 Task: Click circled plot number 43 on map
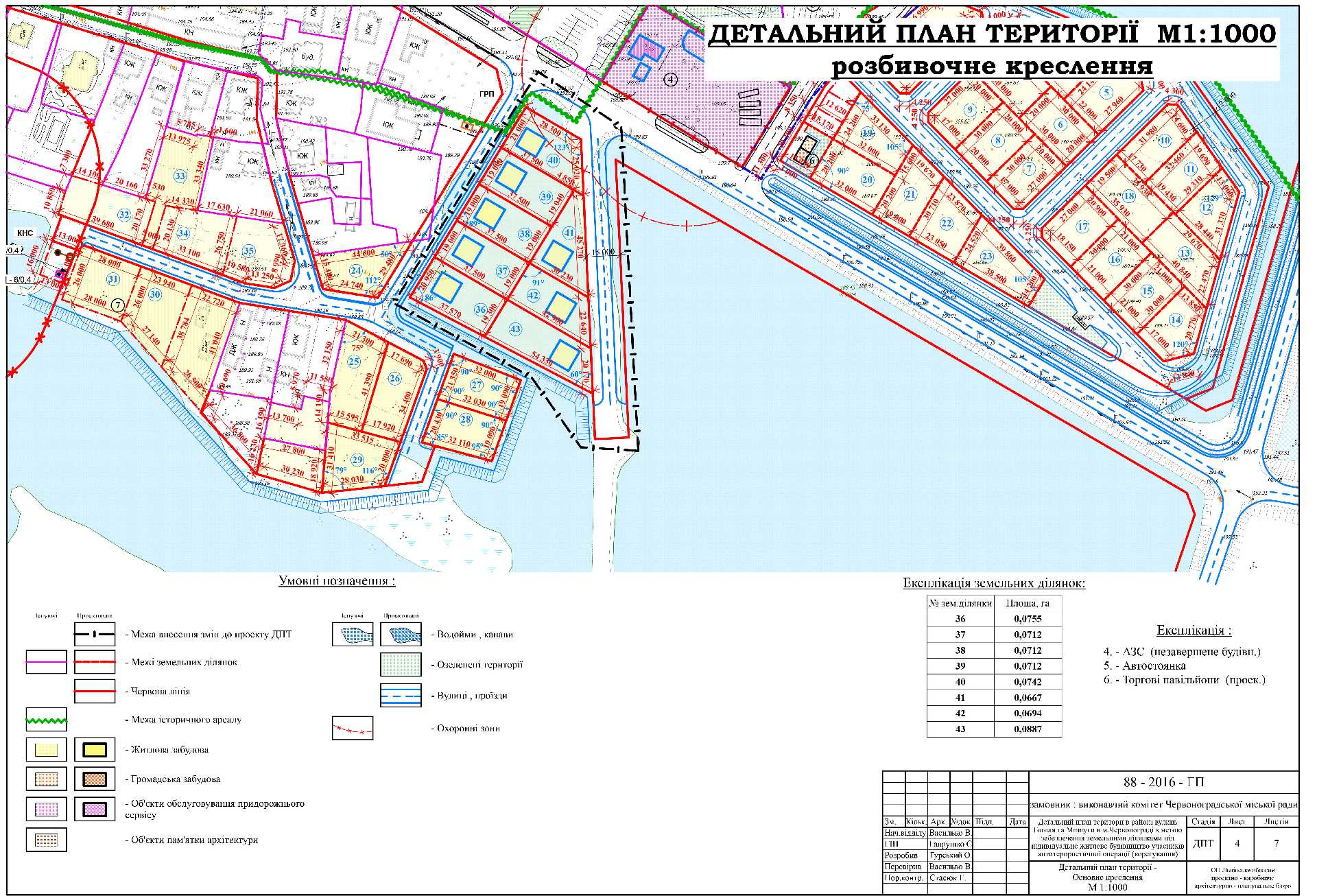[x=516, y=329]
